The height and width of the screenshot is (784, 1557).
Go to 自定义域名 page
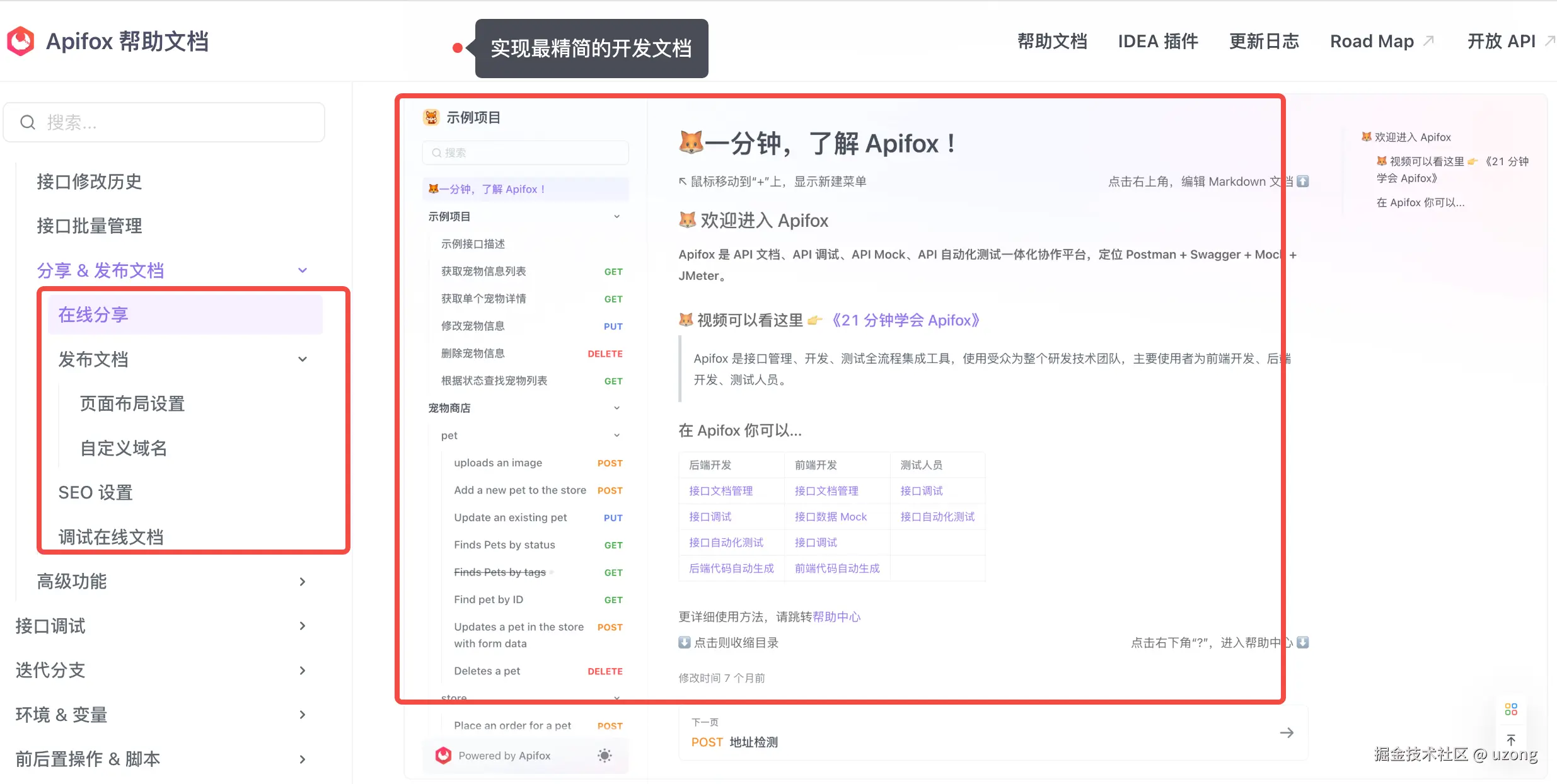[x=124, y=448]
